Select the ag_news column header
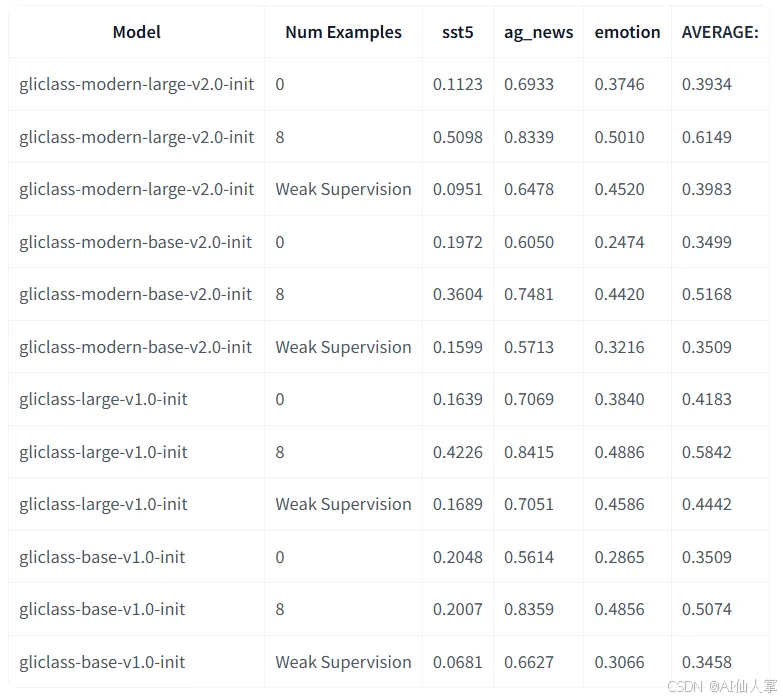Screen dimensions: 783x700 [538, 33]
